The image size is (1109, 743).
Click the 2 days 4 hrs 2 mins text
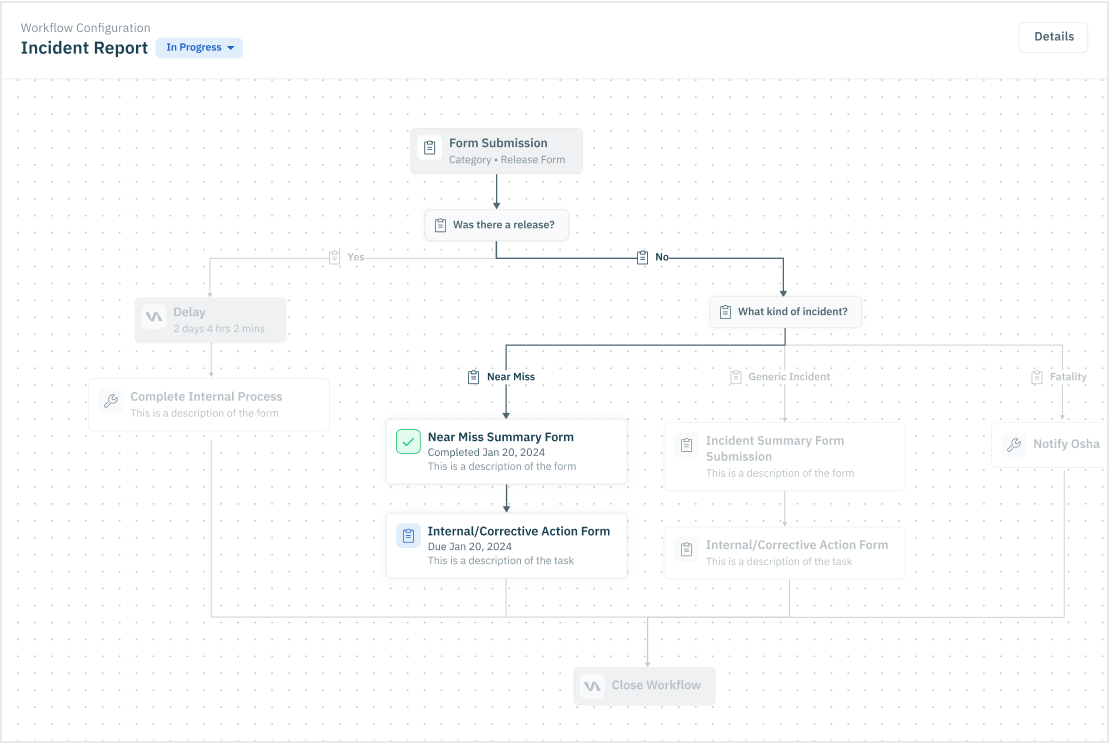(219, 329)
